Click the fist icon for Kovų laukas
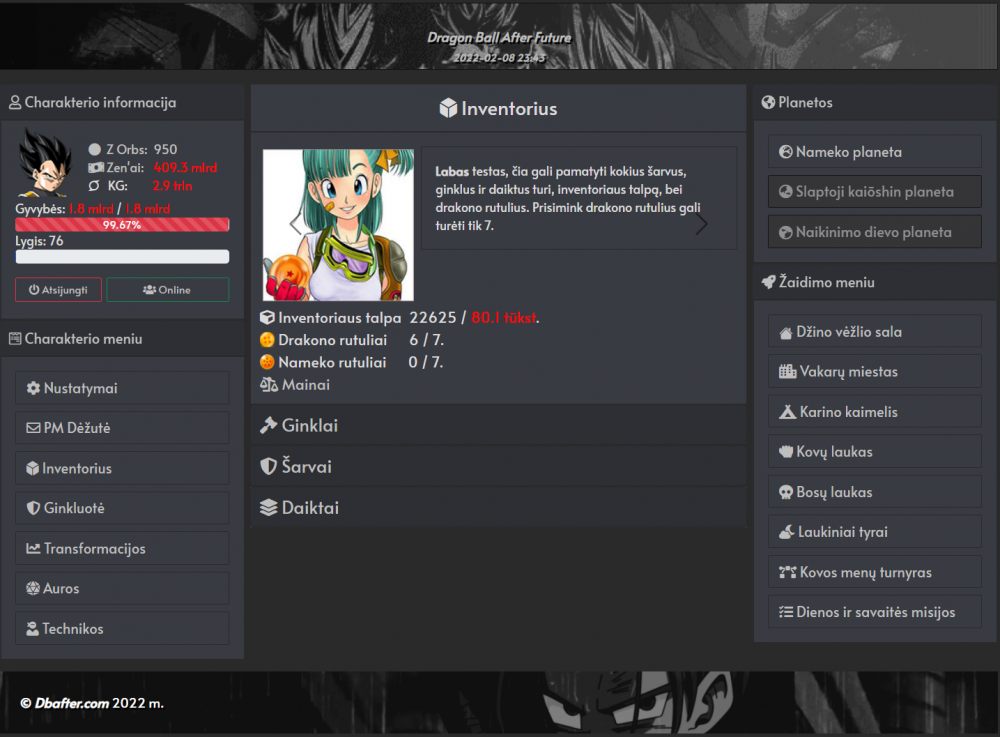 point(786,452)
